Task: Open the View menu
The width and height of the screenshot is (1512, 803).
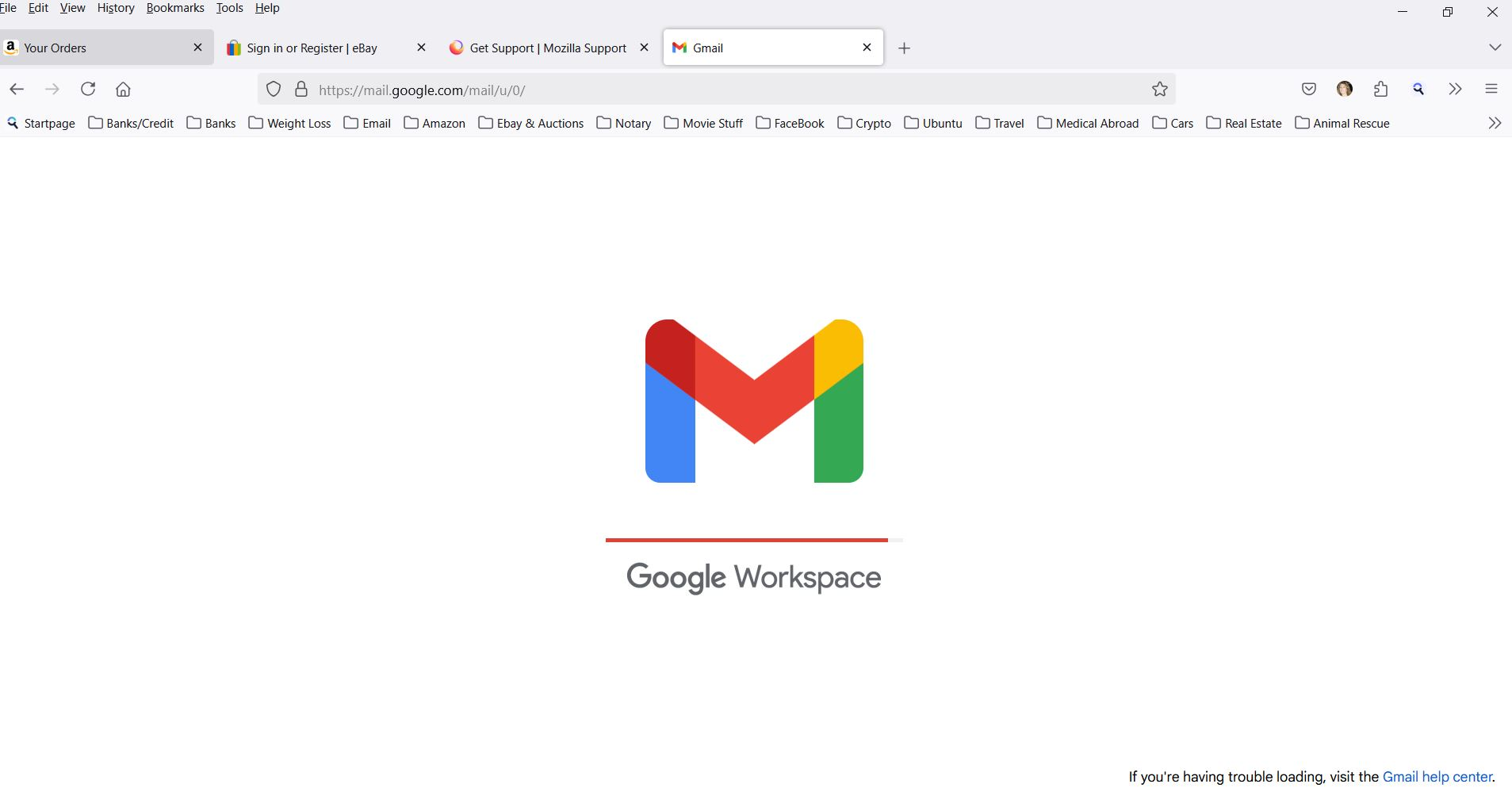Action: [72, 8]
